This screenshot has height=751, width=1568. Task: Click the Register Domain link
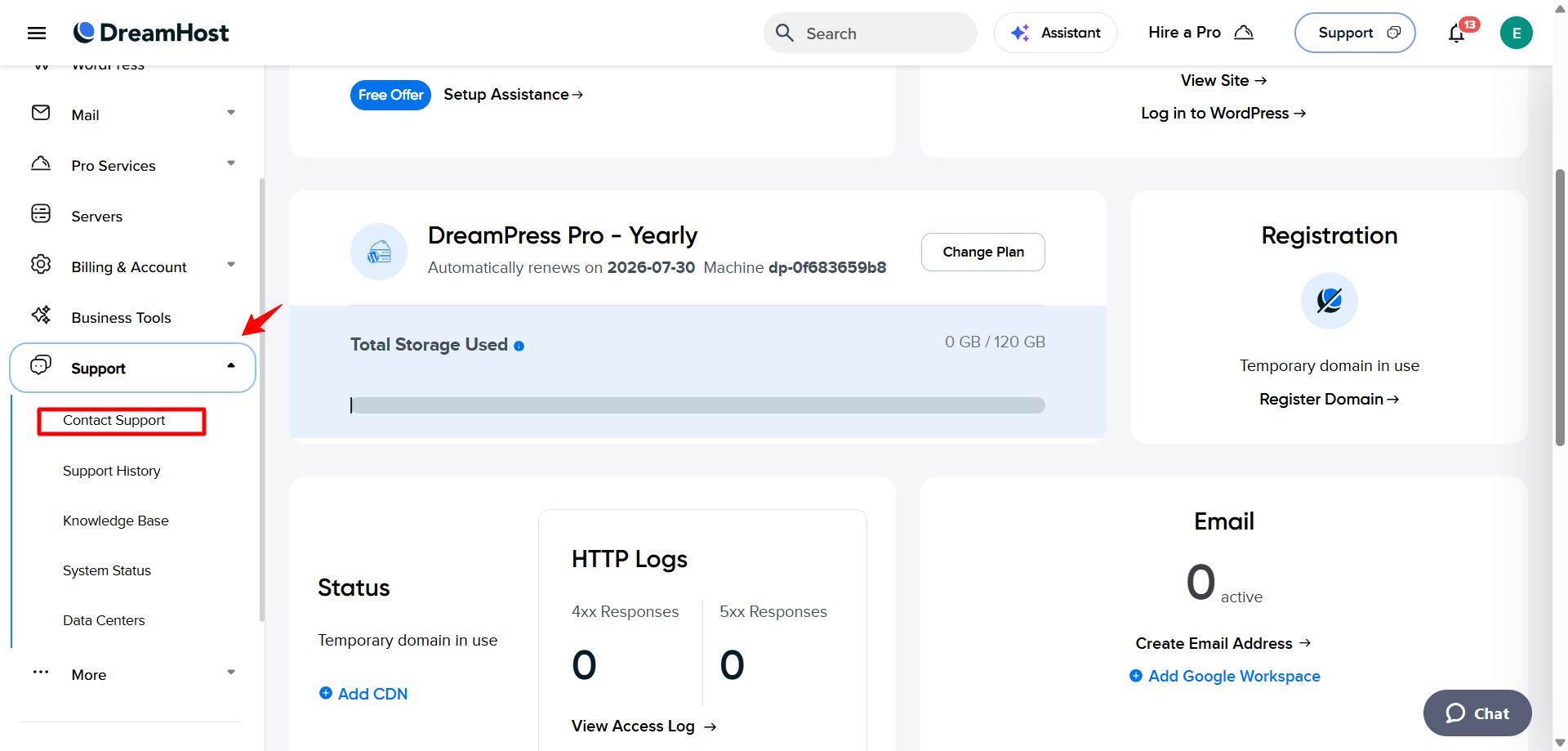coord(1330,399)
